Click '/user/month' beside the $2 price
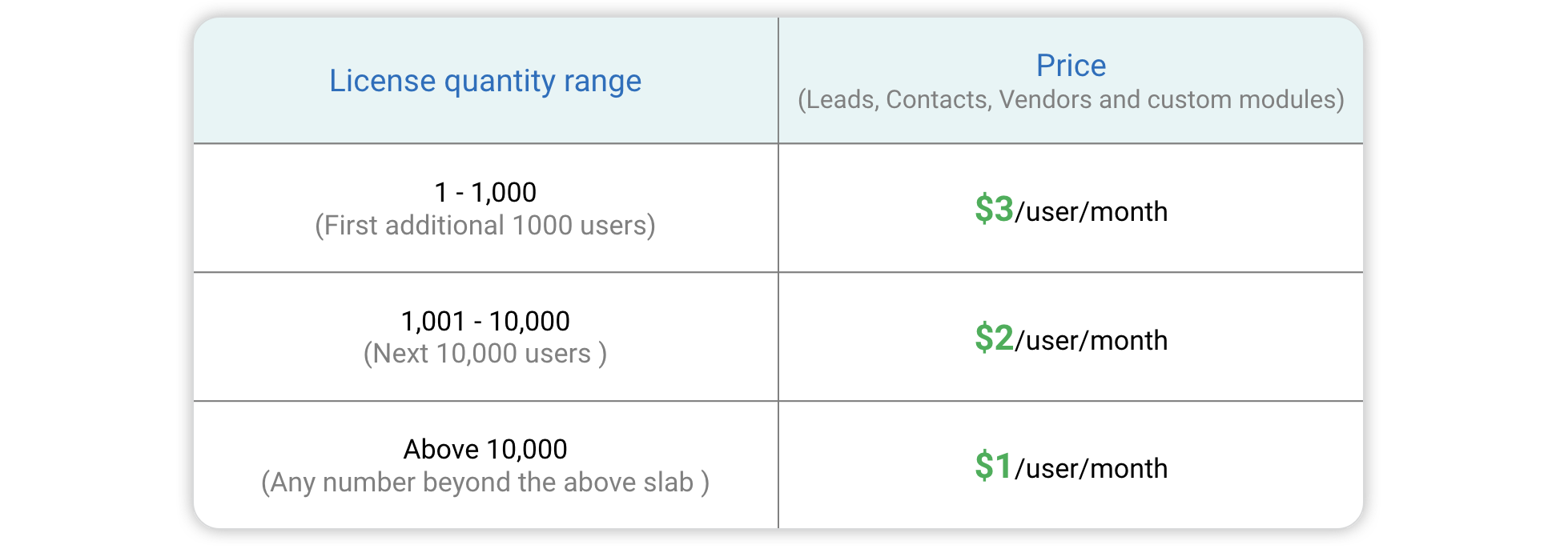 point(1091,341)
